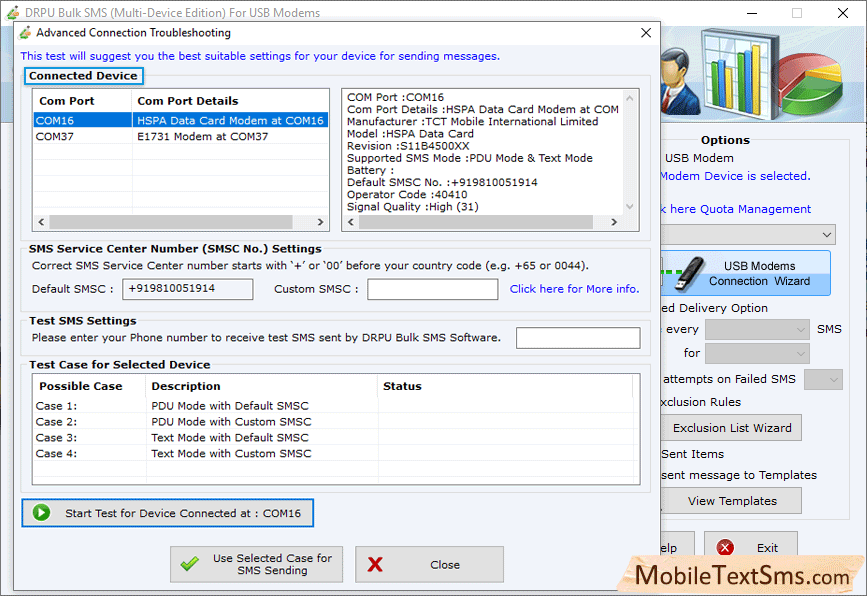Click here for More info link
867x596 pixels.
(x=574, y=289)
